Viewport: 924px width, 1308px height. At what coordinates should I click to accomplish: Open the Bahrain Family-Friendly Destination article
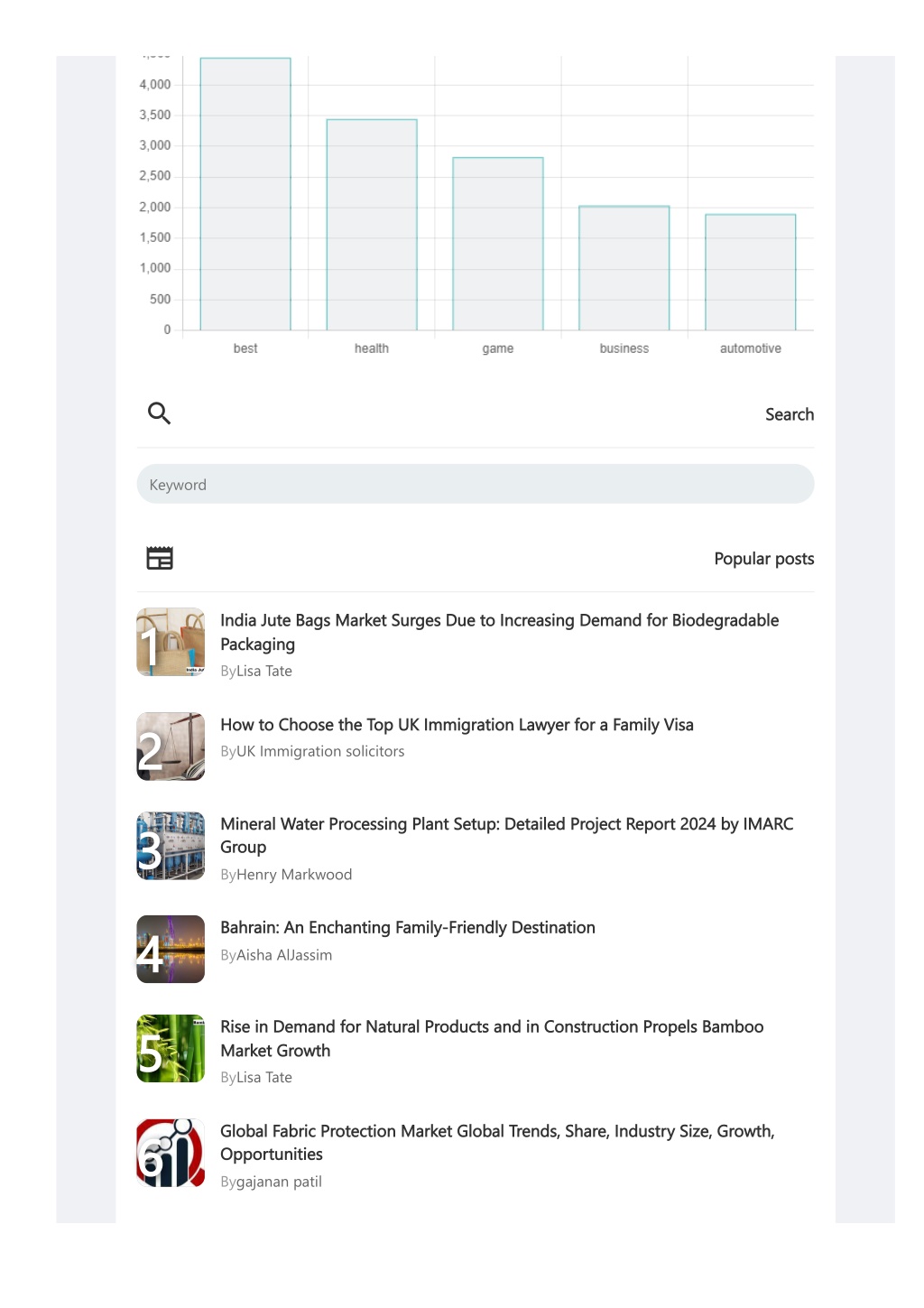[x=408, y=927]
